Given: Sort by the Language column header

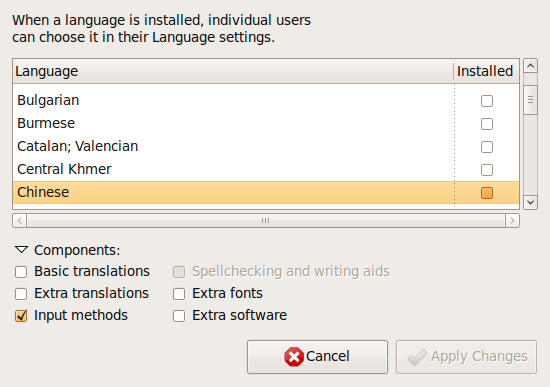Looking at the screenshot, I should click(x=233, y=71).
